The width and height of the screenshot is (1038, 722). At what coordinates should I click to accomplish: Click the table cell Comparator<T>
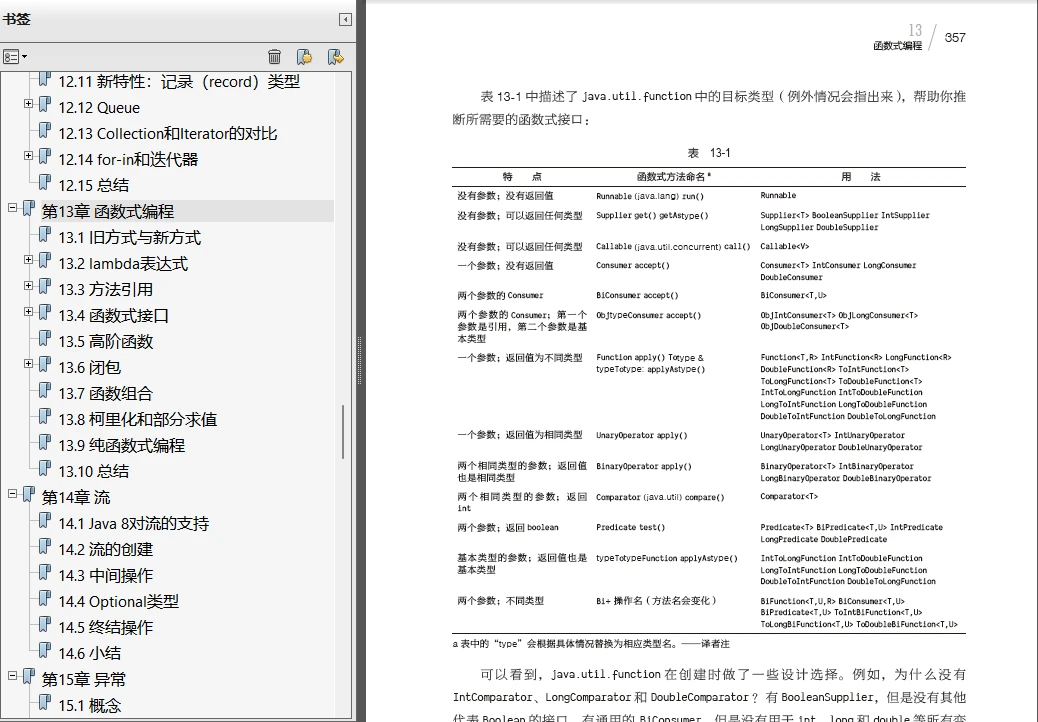788,496
